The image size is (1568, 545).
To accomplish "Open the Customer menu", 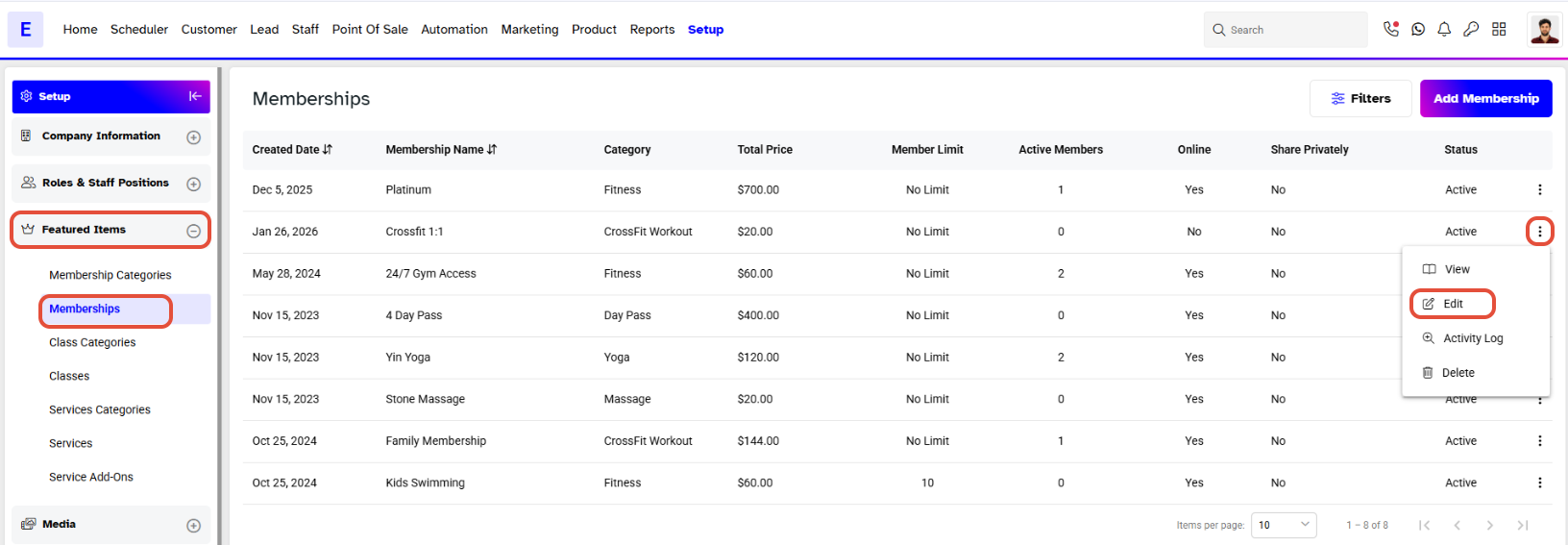I will point(208,30).
